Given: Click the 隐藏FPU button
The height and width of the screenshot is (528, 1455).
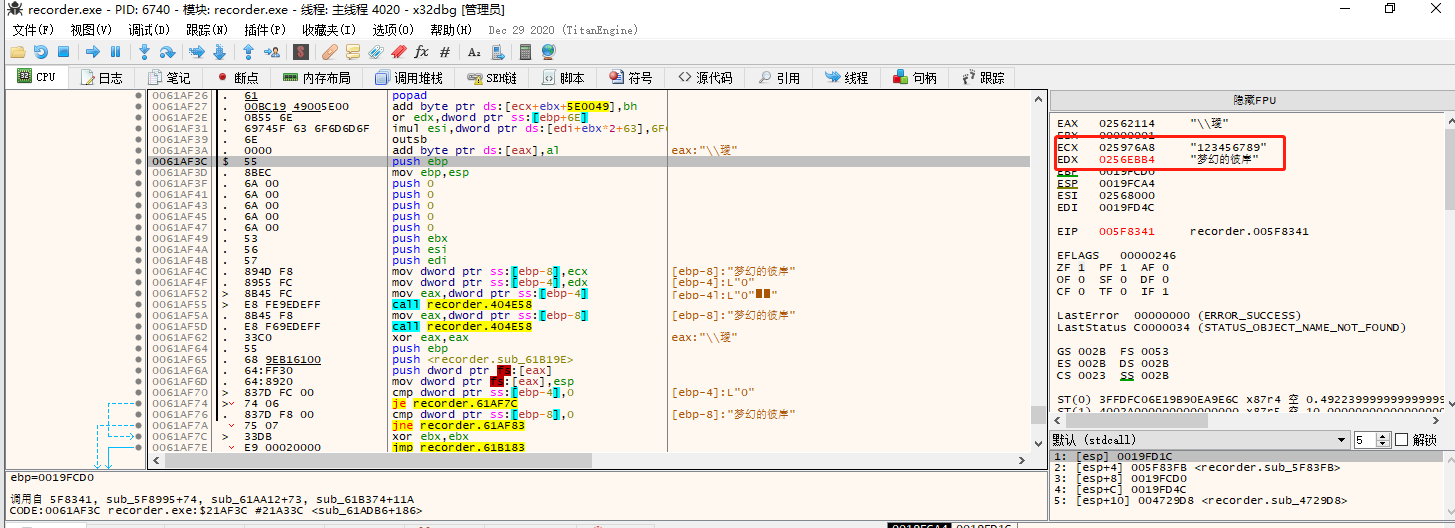Looking at the screenshot, I should click(1254, 100).
